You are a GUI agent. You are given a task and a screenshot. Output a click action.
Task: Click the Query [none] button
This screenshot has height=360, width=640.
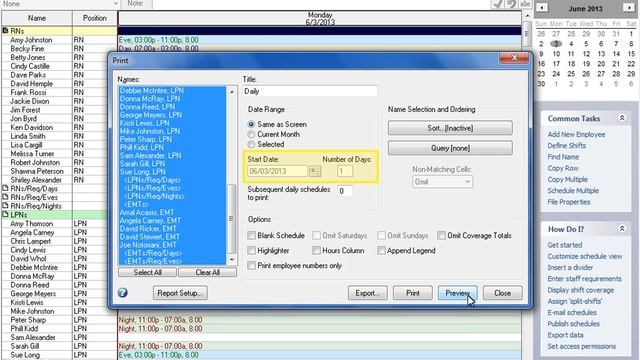(450, 148)
